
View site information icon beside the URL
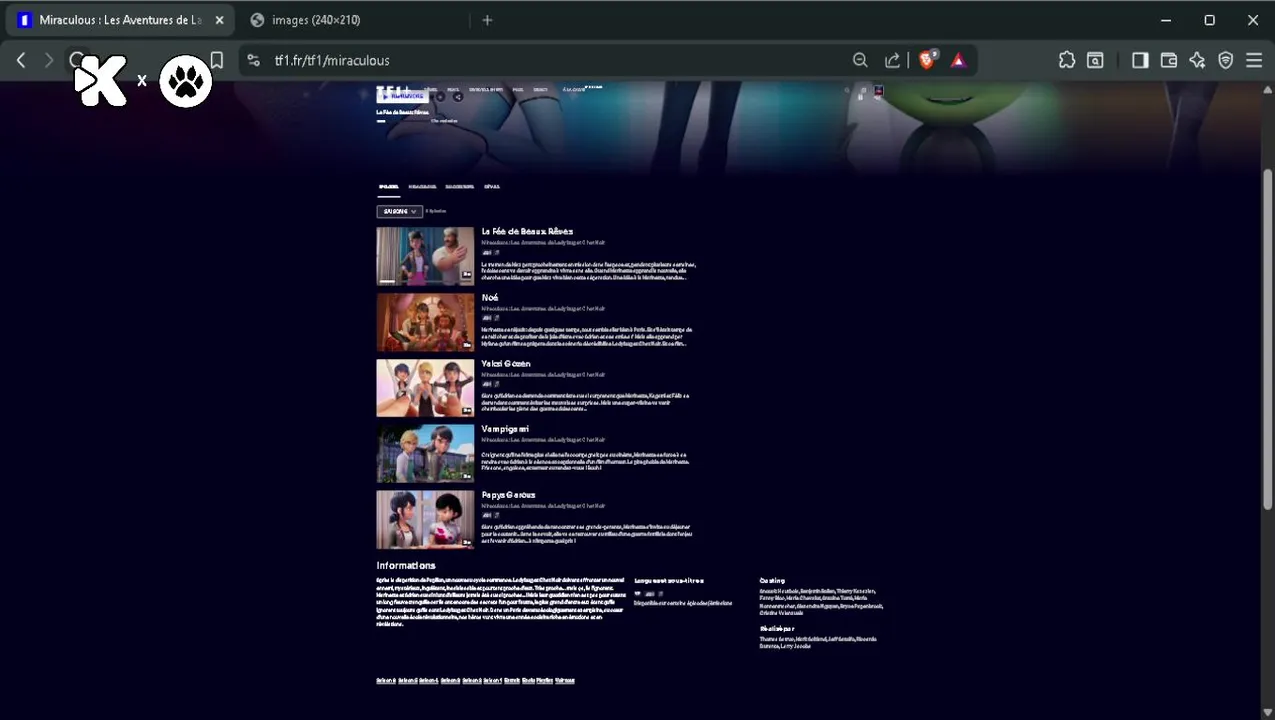click(x=253, y=60)
